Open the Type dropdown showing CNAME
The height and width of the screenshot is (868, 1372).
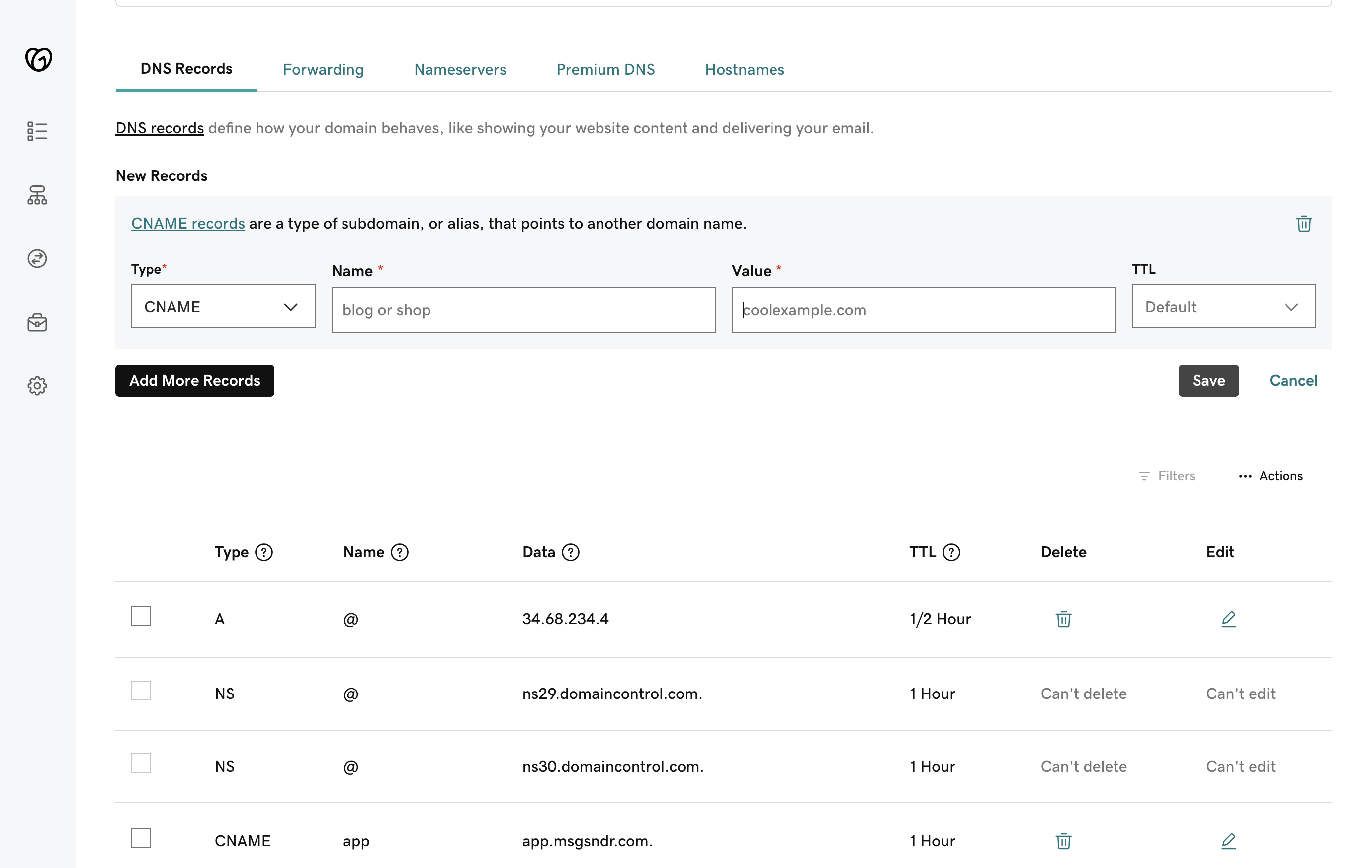[x=223, y=307]
